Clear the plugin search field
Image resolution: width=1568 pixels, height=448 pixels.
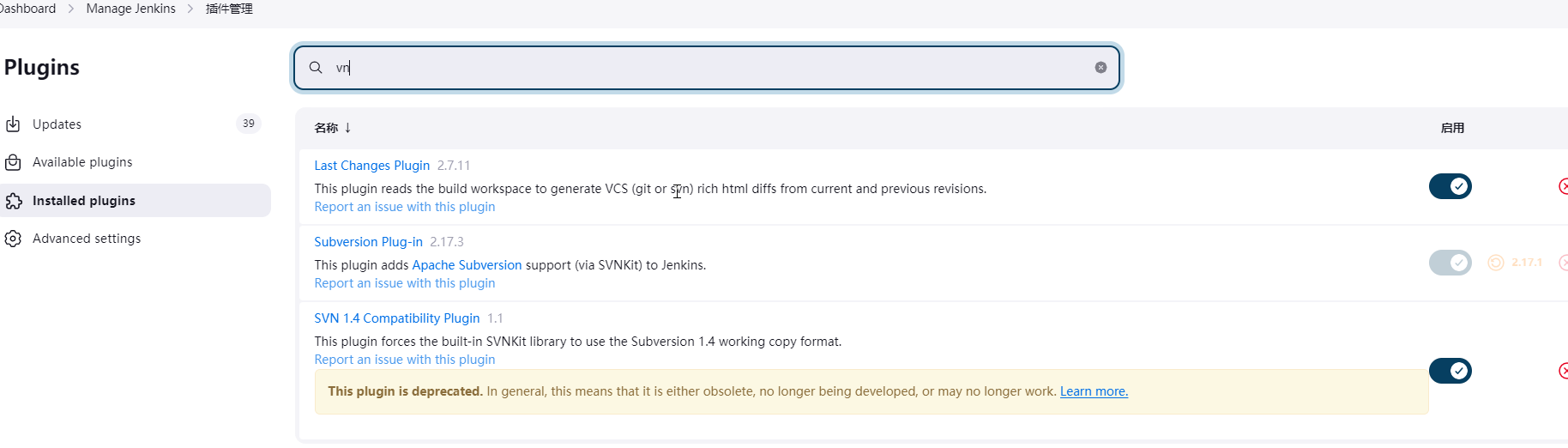tap(1101, 68)
